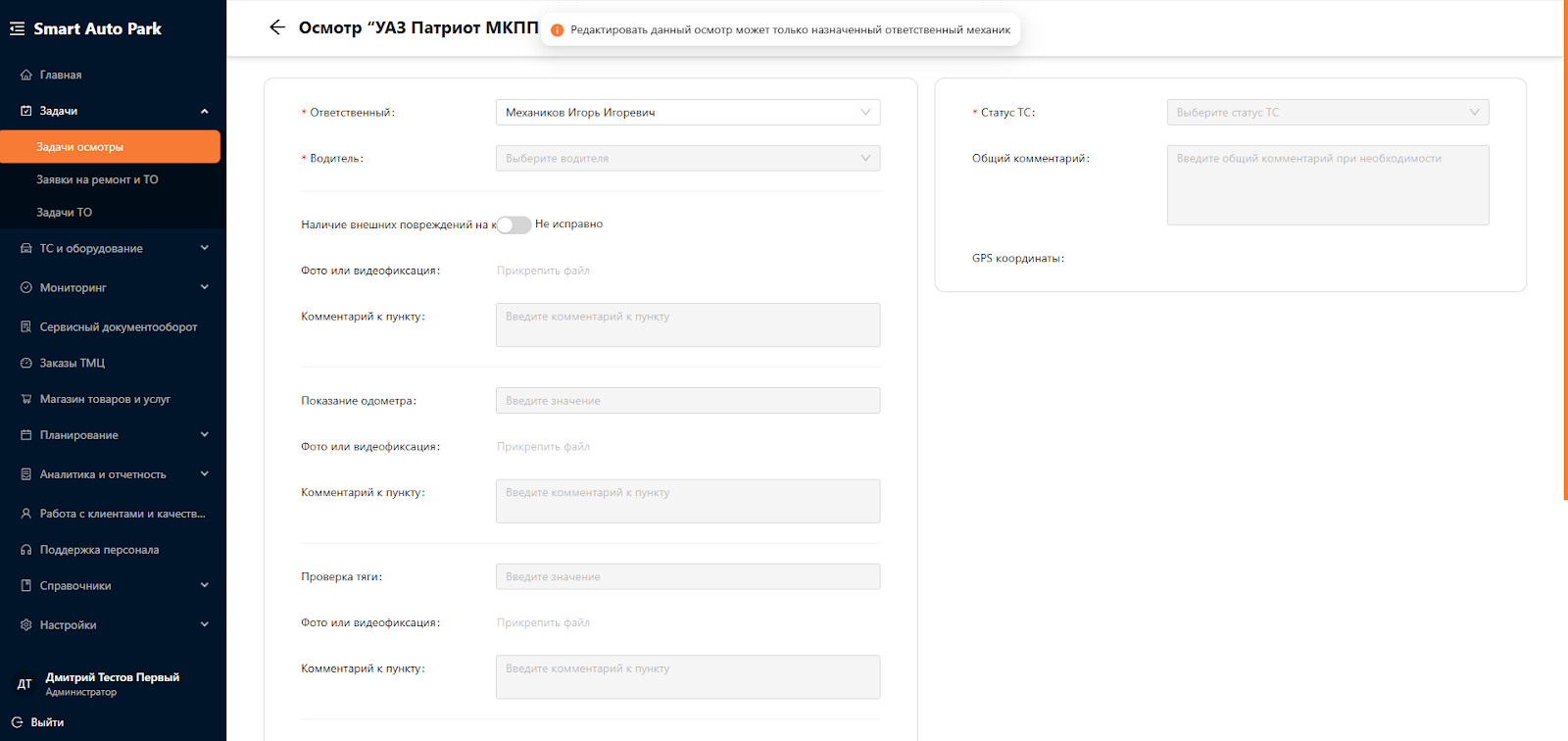The height and width of the screenshot is (741, 1568).
Task: Click the calendar icon for Планирование
Action: click(26, 435)
